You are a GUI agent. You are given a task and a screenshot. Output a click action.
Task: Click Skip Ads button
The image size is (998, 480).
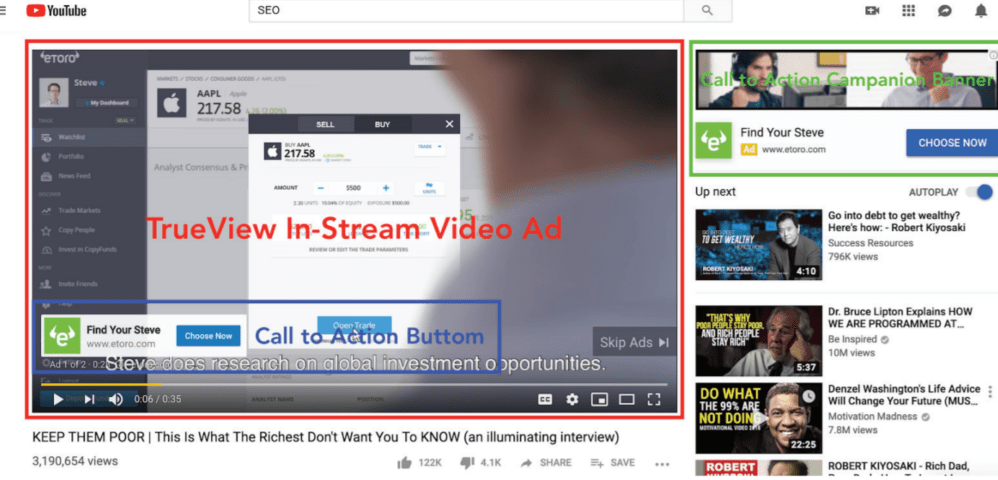pyautogui.click(x=634, y=342)
